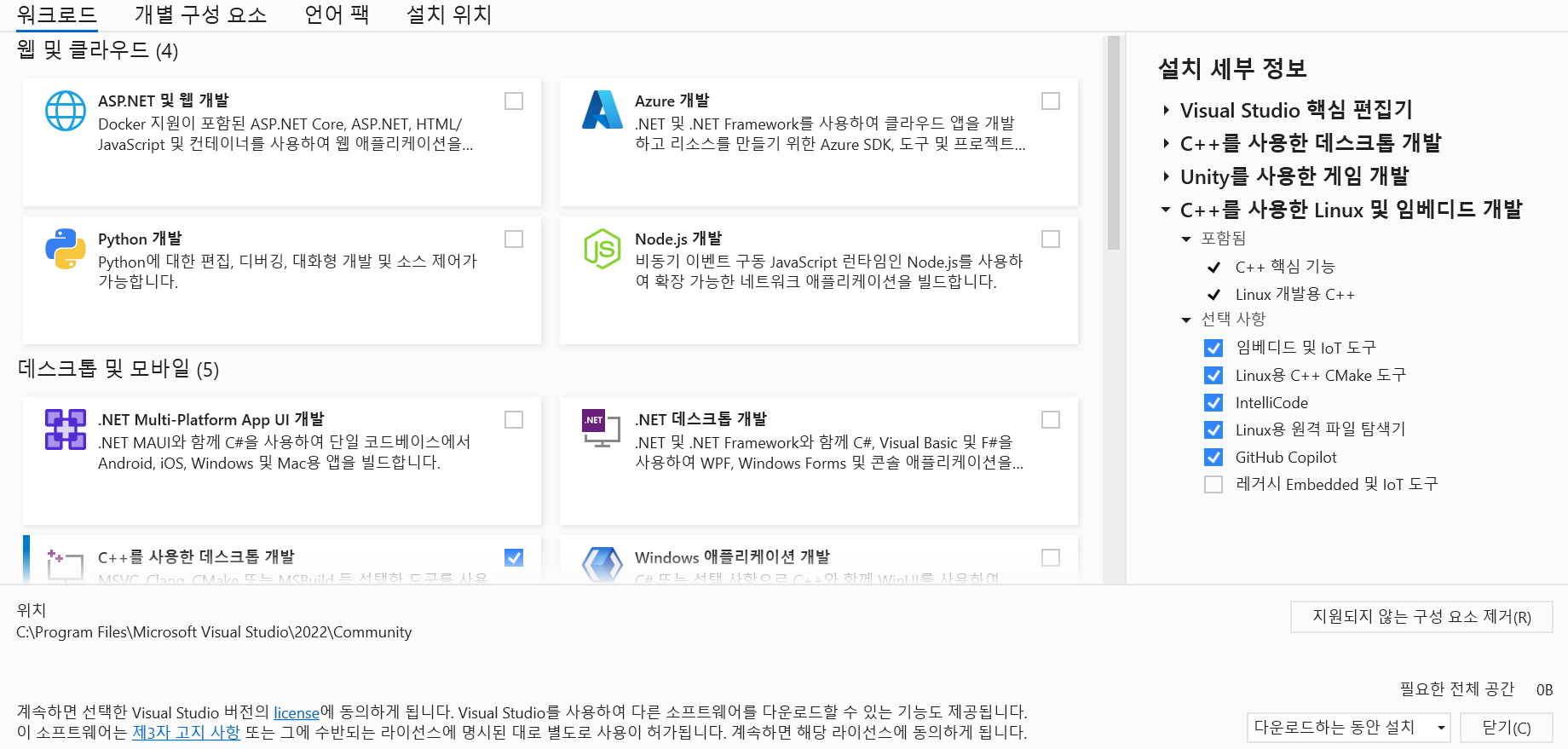1568x749 pixels.
Task: Collapse C++를 사용한 Linux 및 임베디드 개발
Action: click(1166, 209)
